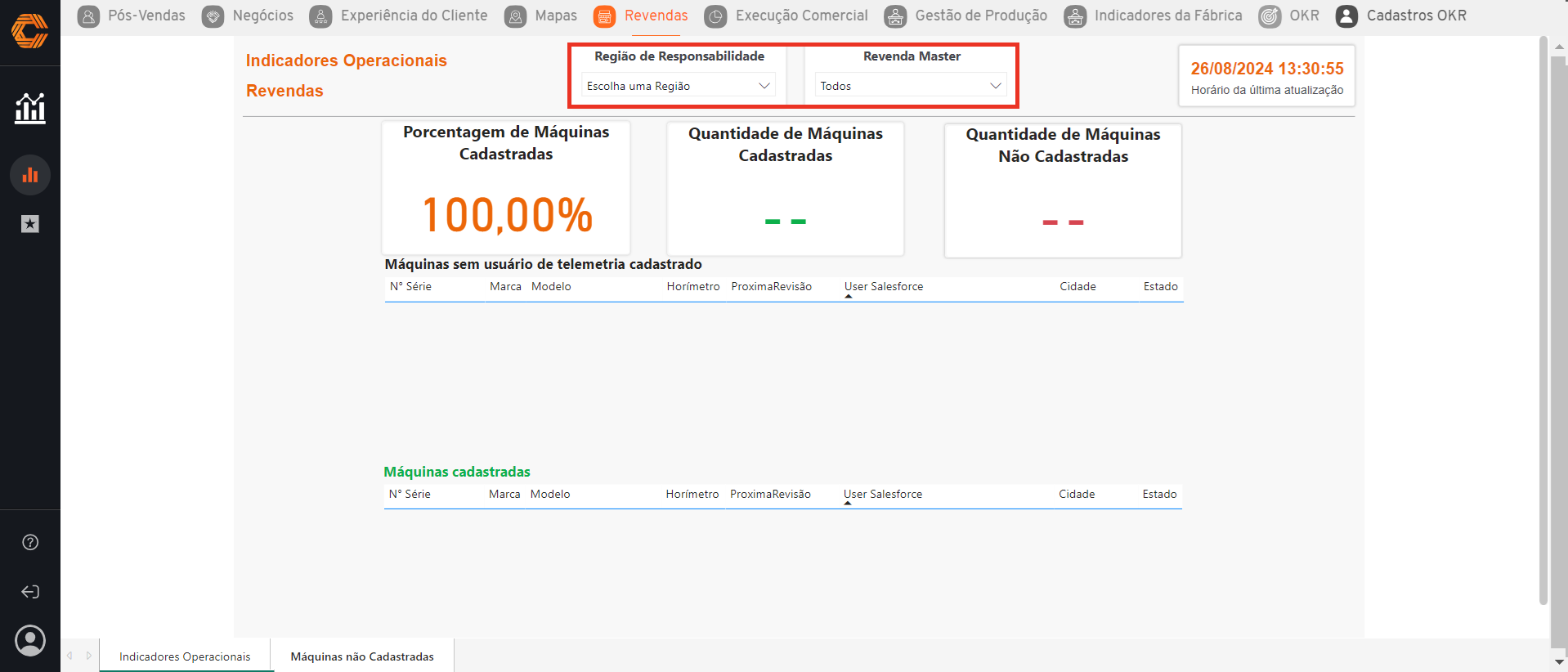Screen dimensions: 1568x672
Task: Click scrollbar down arrow at bottom
Action: (1559, 661)
